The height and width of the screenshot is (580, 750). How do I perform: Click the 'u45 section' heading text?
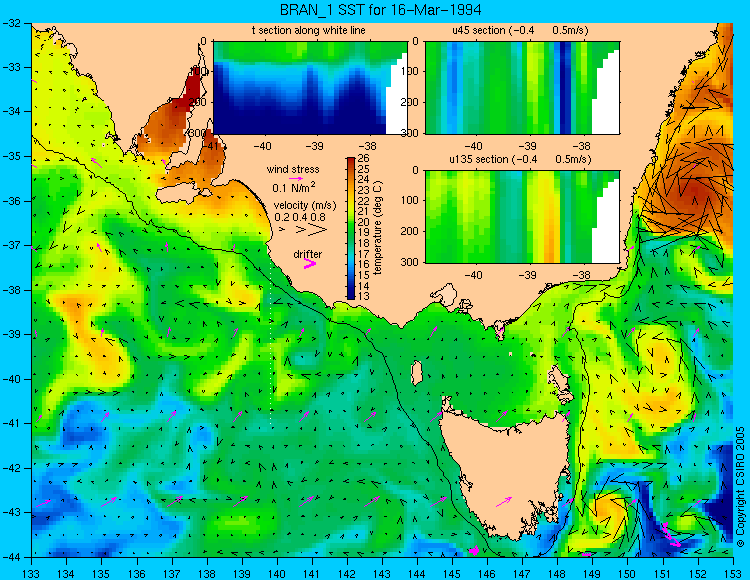point(479,30)
